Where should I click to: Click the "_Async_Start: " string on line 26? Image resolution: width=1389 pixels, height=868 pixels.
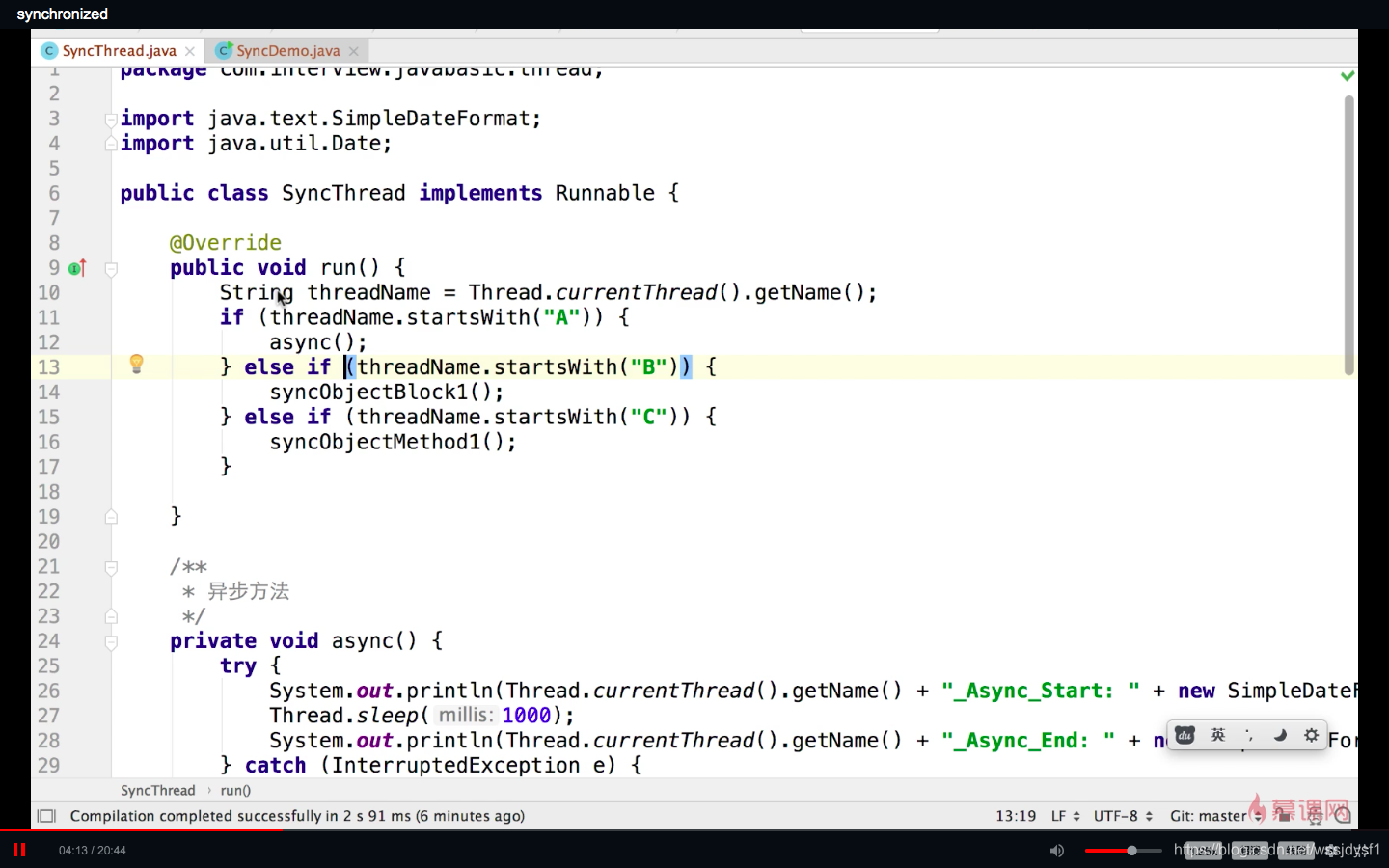(1041, 691)
